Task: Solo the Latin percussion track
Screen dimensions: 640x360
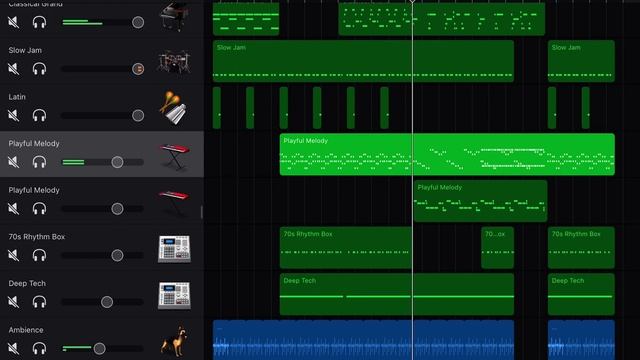Action: pos(39,115)
